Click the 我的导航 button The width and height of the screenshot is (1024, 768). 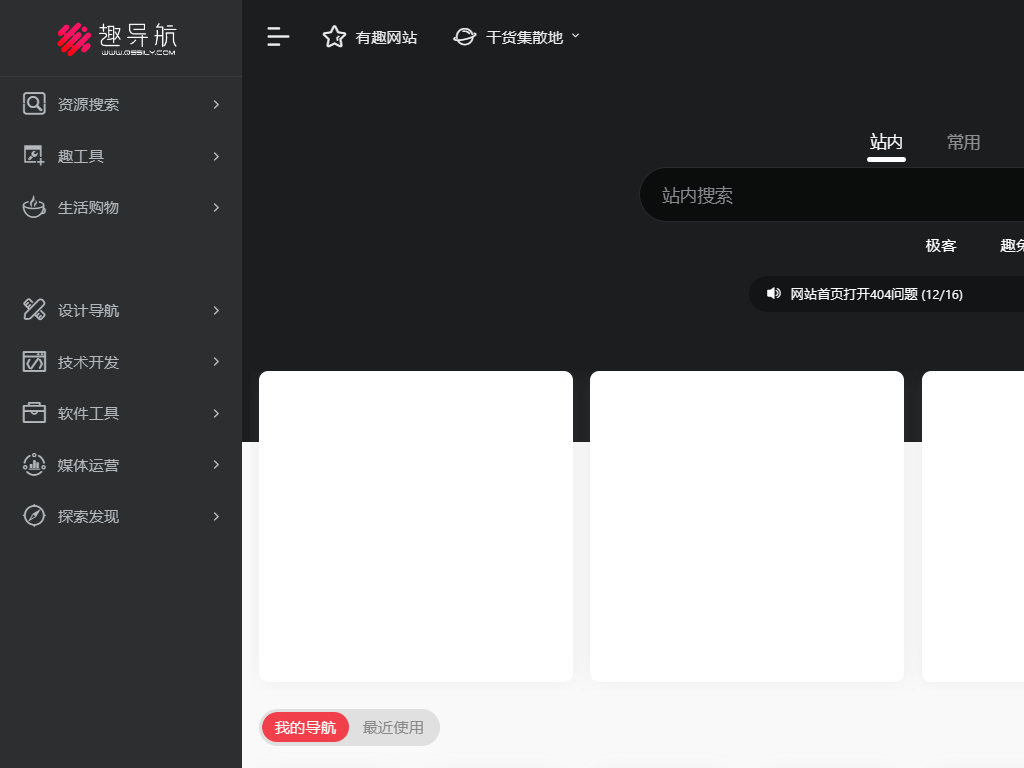[x=305, y=727]
